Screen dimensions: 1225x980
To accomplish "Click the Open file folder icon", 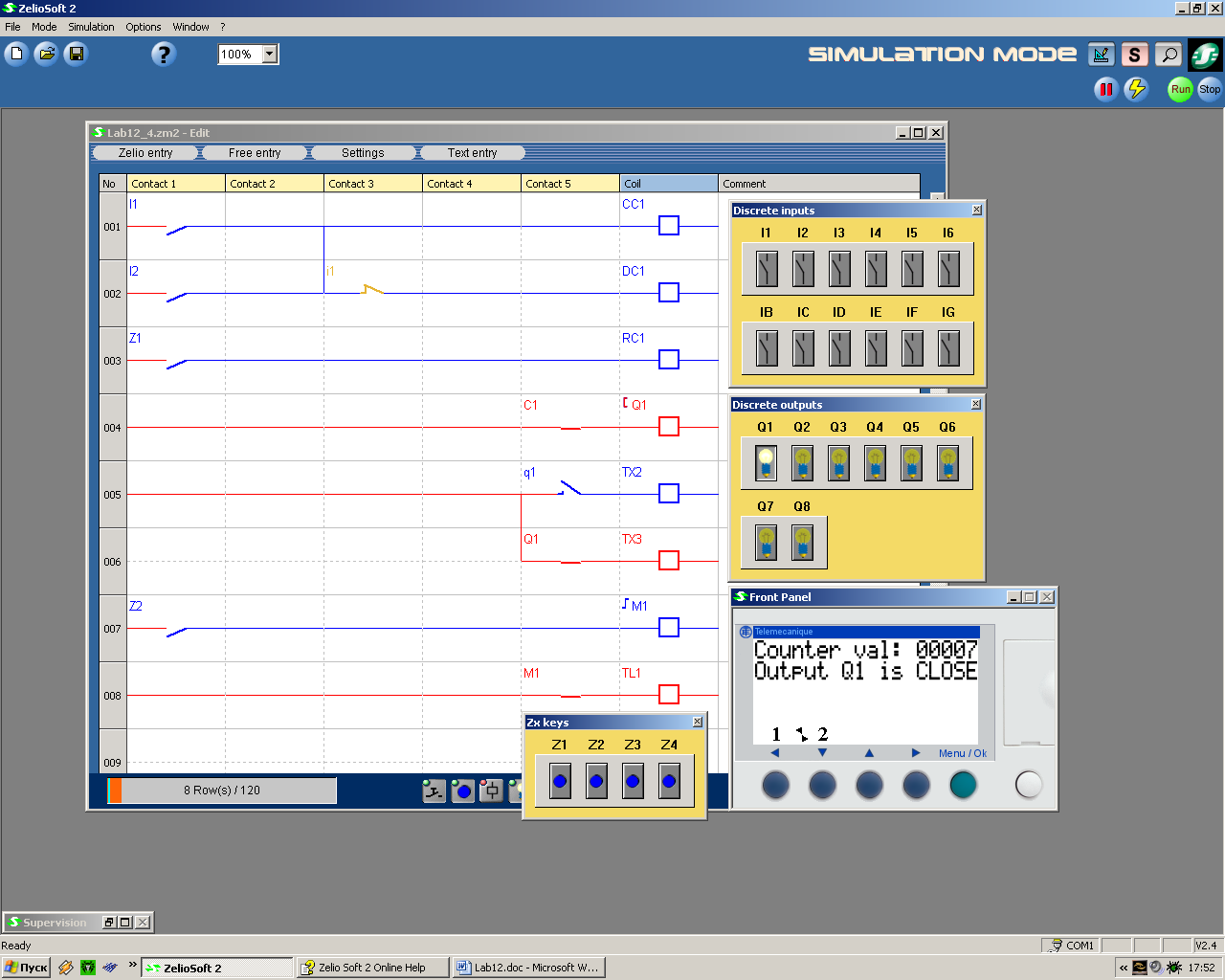I will (x=46, y=54).
